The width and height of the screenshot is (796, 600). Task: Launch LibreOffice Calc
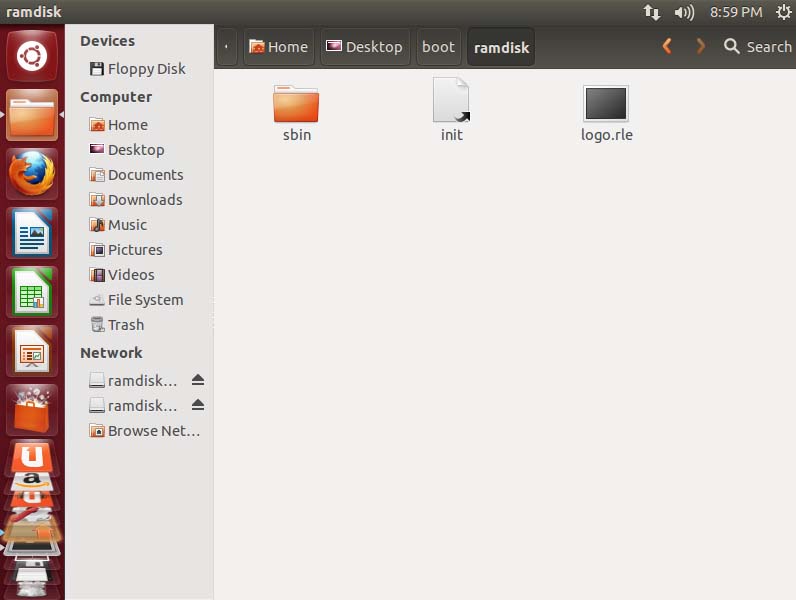point(31,292)
